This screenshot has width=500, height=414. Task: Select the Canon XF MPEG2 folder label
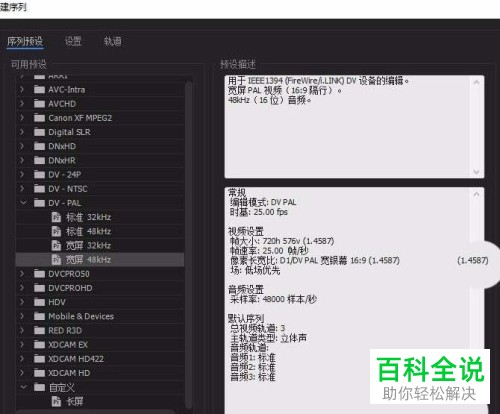tap(80, 118)
